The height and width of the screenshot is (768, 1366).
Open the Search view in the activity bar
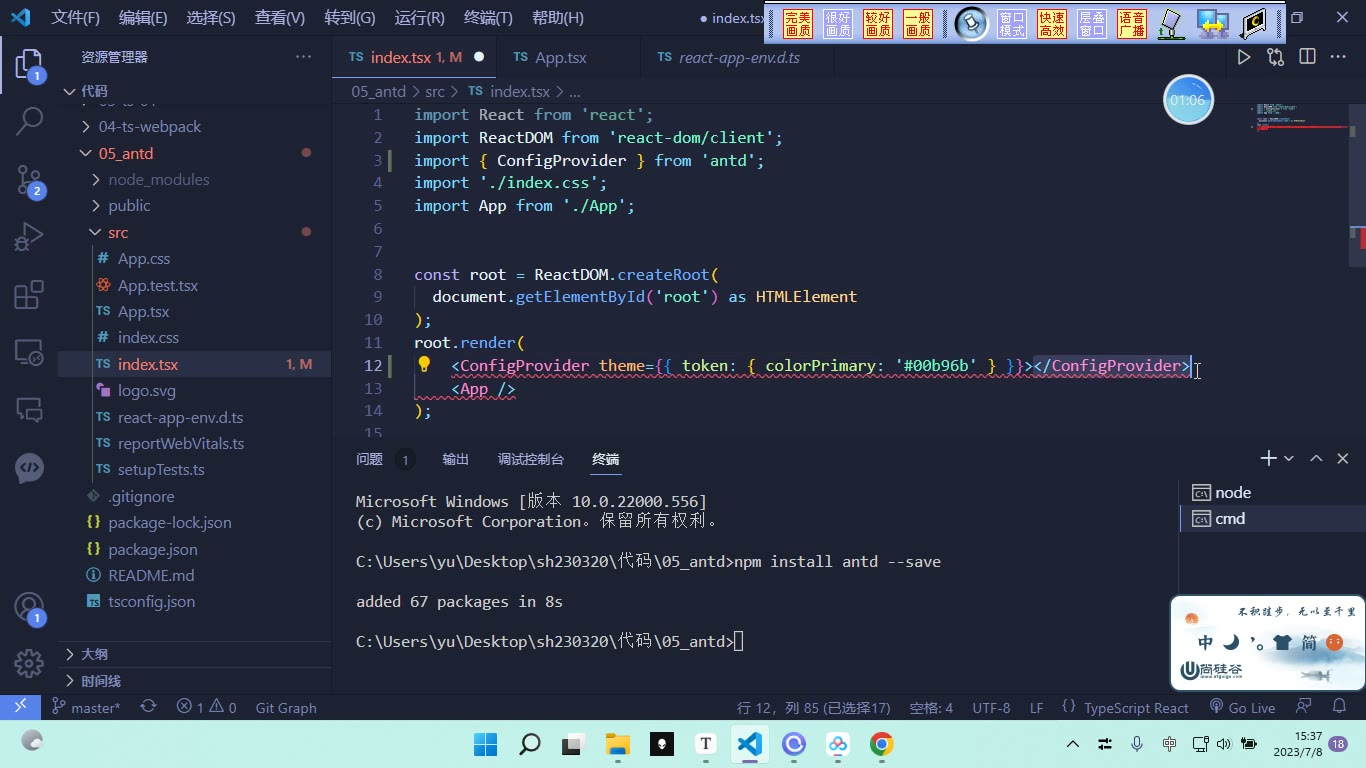pos(29,121)
